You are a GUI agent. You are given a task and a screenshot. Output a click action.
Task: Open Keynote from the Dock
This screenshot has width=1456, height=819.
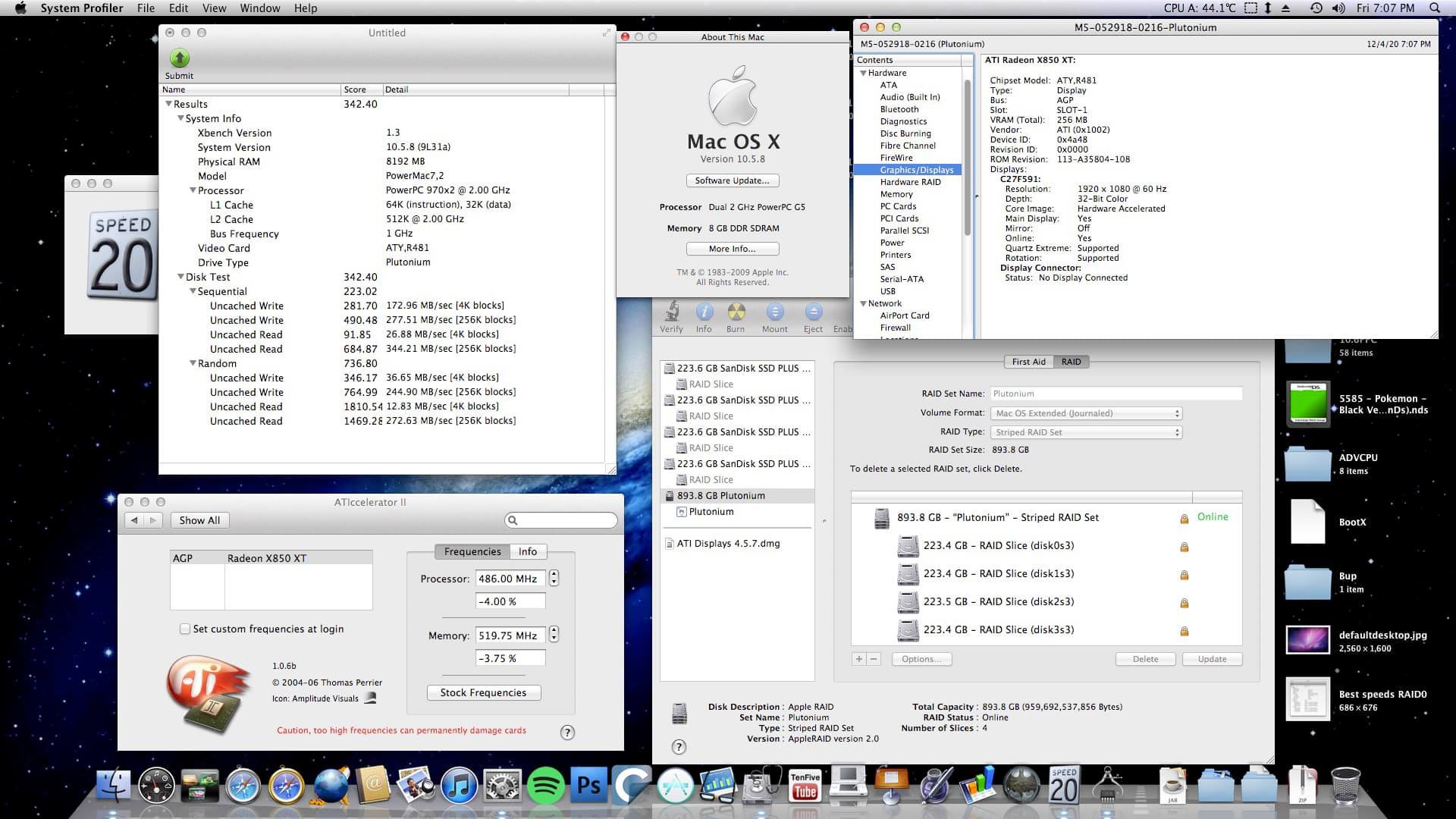(x=891, y=786)
